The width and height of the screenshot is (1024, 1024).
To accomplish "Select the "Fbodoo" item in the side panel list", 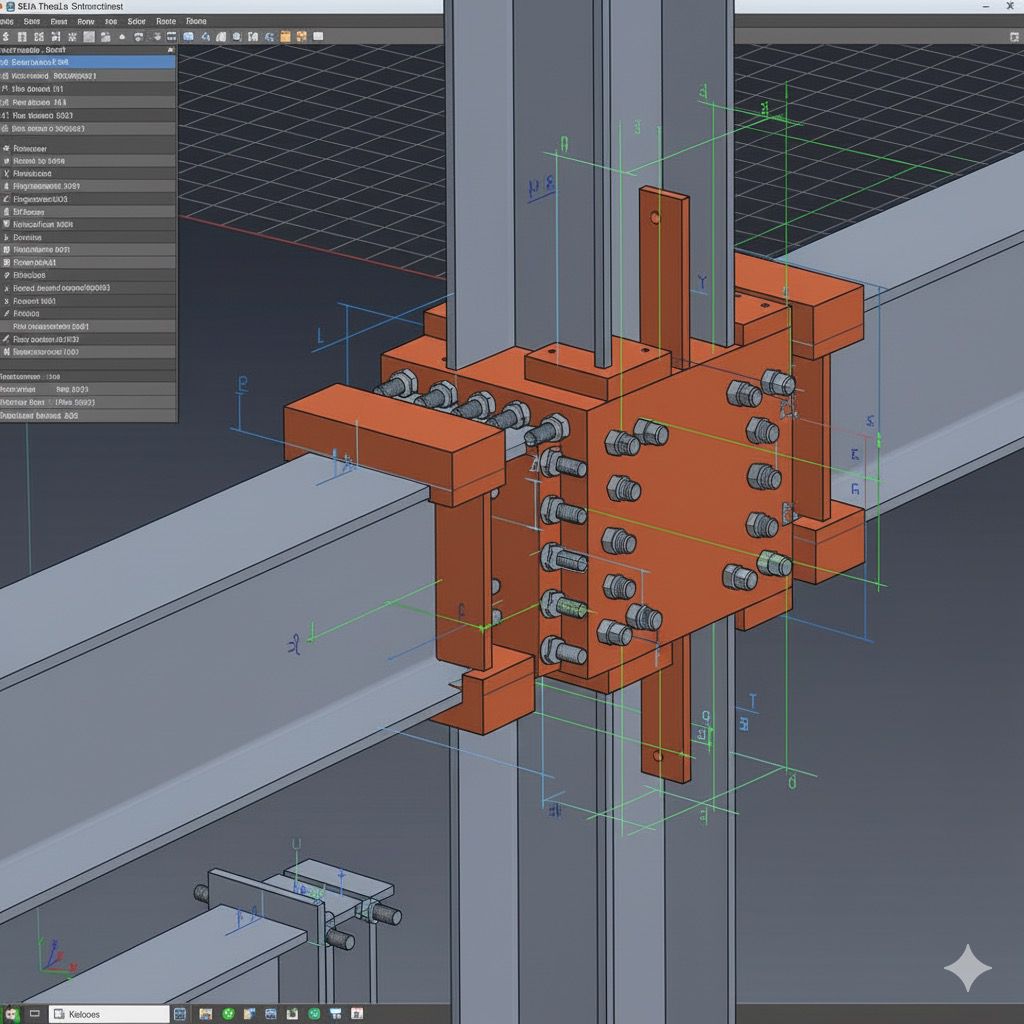I will (x=26, y=313).
